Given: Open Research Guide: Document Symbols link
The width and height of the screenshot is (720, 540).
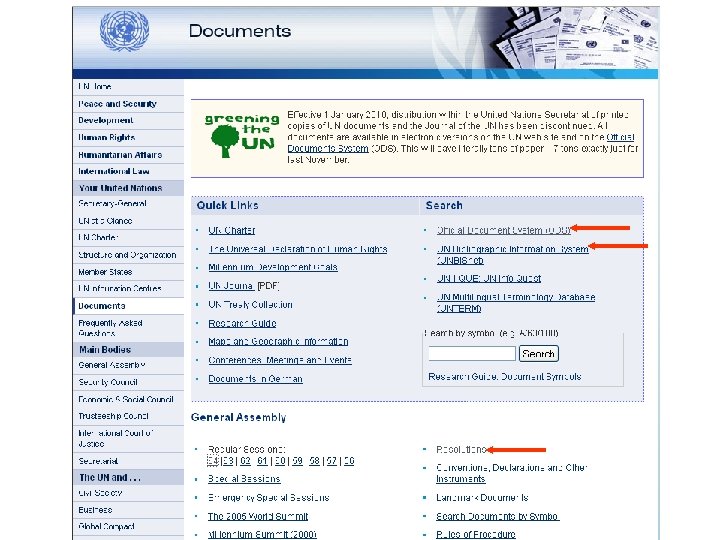Looking at the screenshot, I should point(505,377).
